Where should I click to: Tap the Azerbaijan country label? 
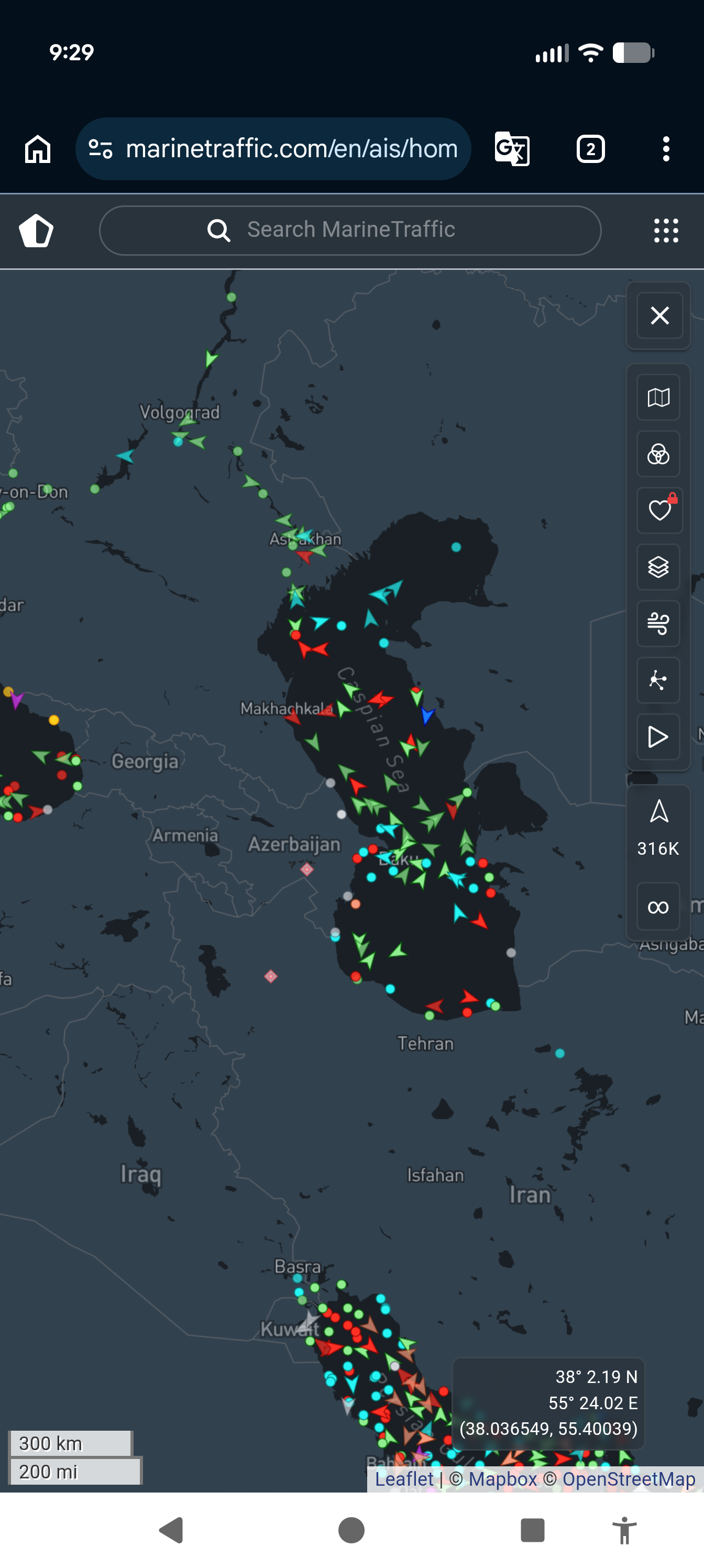point(294,845)
